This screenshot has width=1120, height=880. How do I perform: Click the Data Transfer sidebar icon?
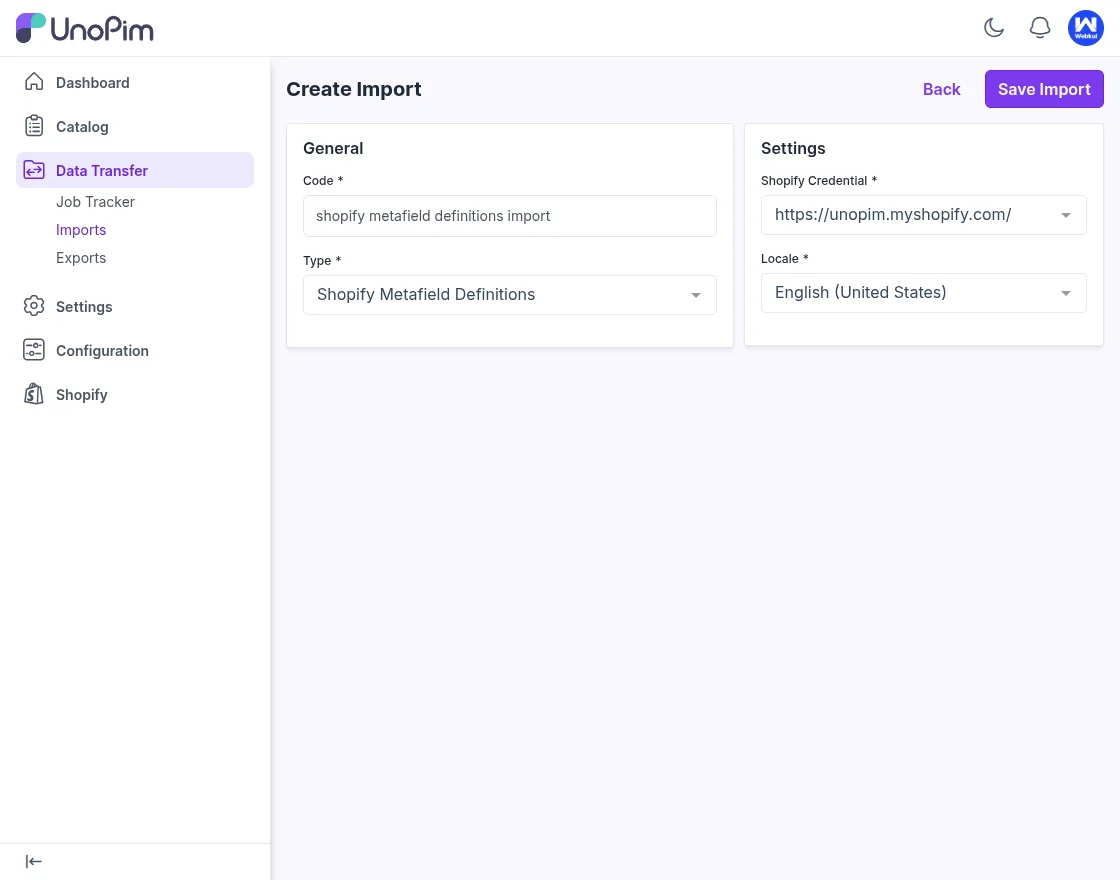point(34,170)
